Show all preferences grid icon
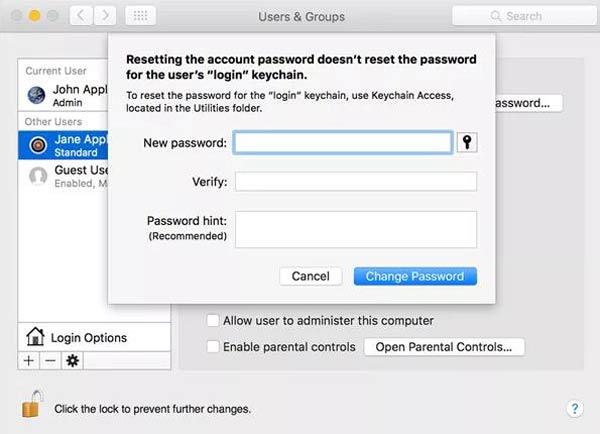The image size is (600, 434). tap(140, 16)
